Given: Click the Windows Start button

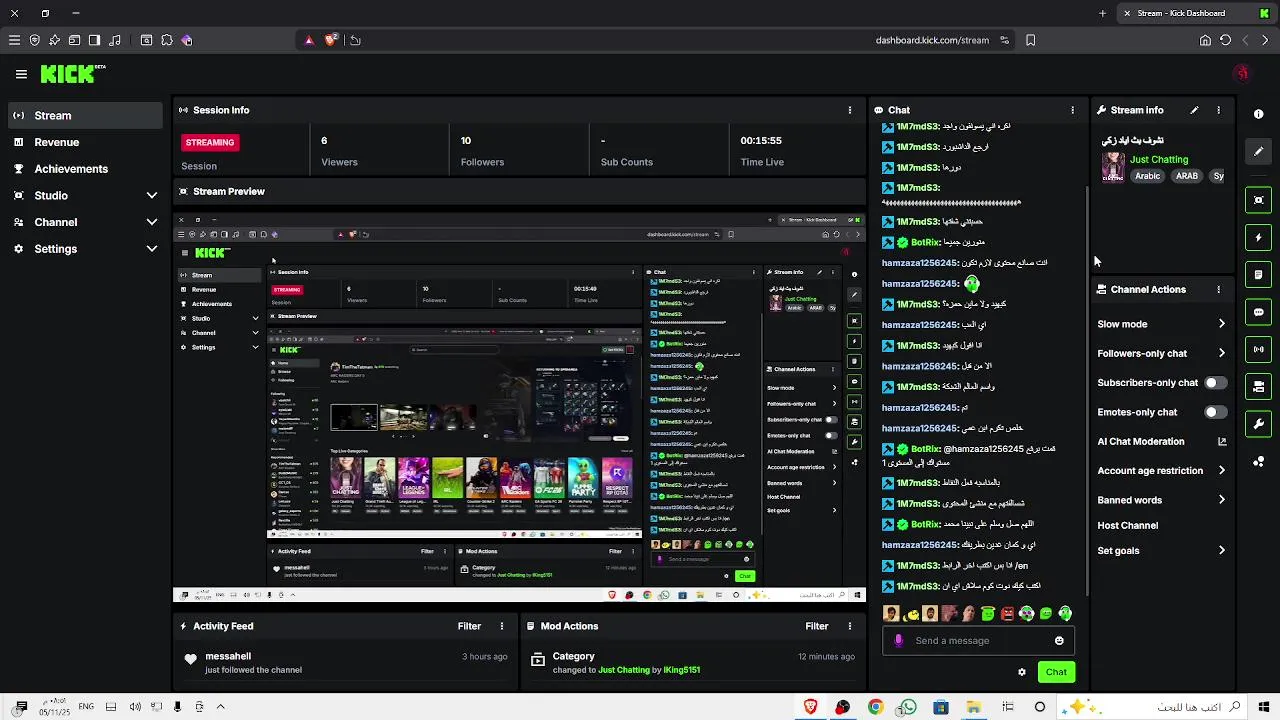Looking at the screenshot, I should click(1264, 707).
